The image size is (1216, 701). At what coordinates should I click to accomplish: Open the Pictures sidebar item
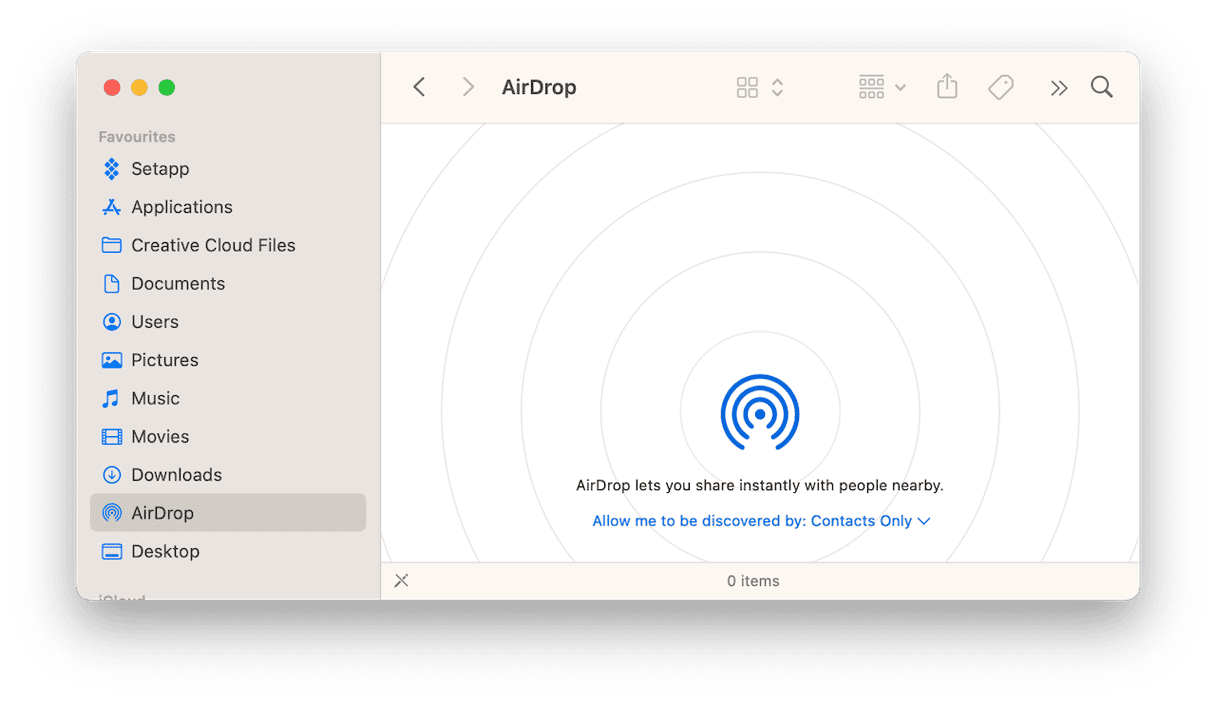click(x=164, y=360)
